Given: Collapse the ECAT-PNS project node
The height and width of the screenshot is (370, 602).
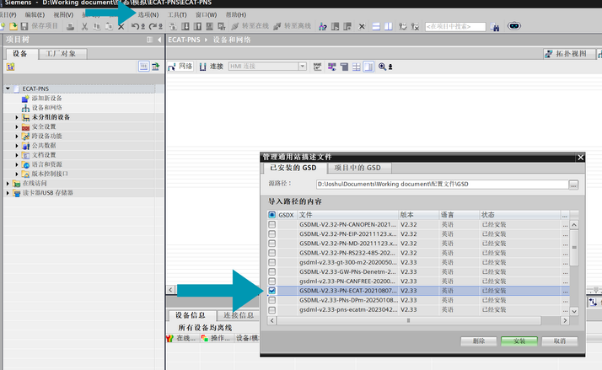Looking at the screenshot, I should pyautogui.click(x=8, y=89).
